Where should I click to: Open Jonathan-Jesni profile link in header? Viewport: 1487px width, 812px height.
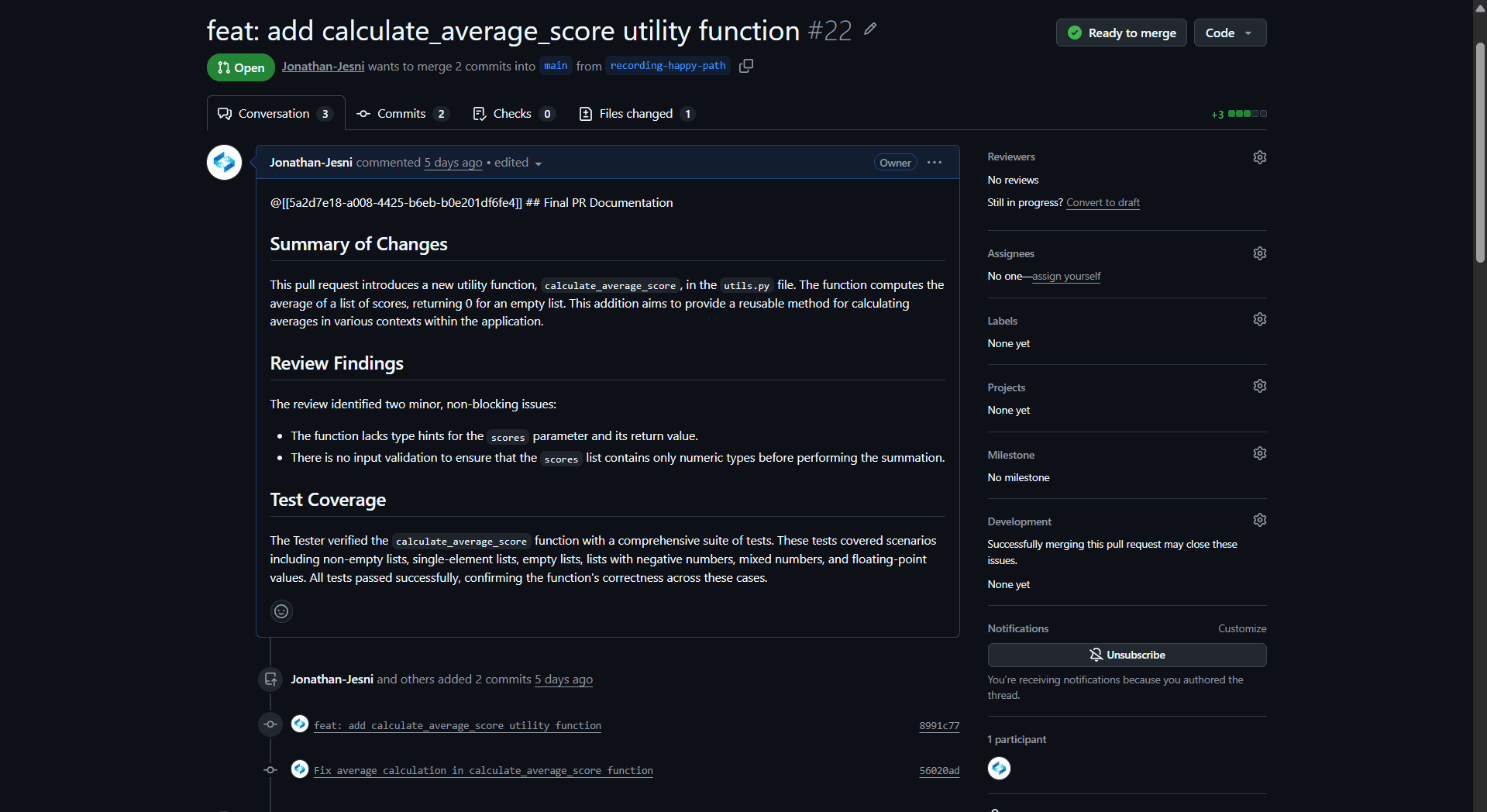tap(322, 67)
